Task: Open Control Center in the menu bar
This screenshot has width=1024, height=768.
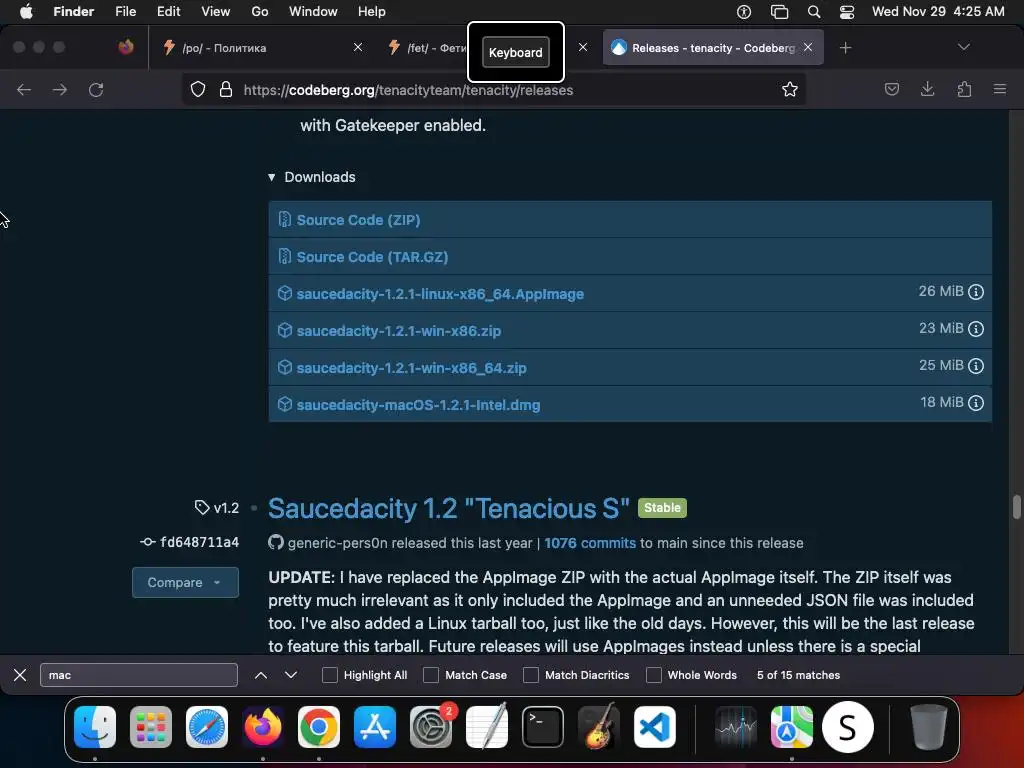Action: pos(847,12)
